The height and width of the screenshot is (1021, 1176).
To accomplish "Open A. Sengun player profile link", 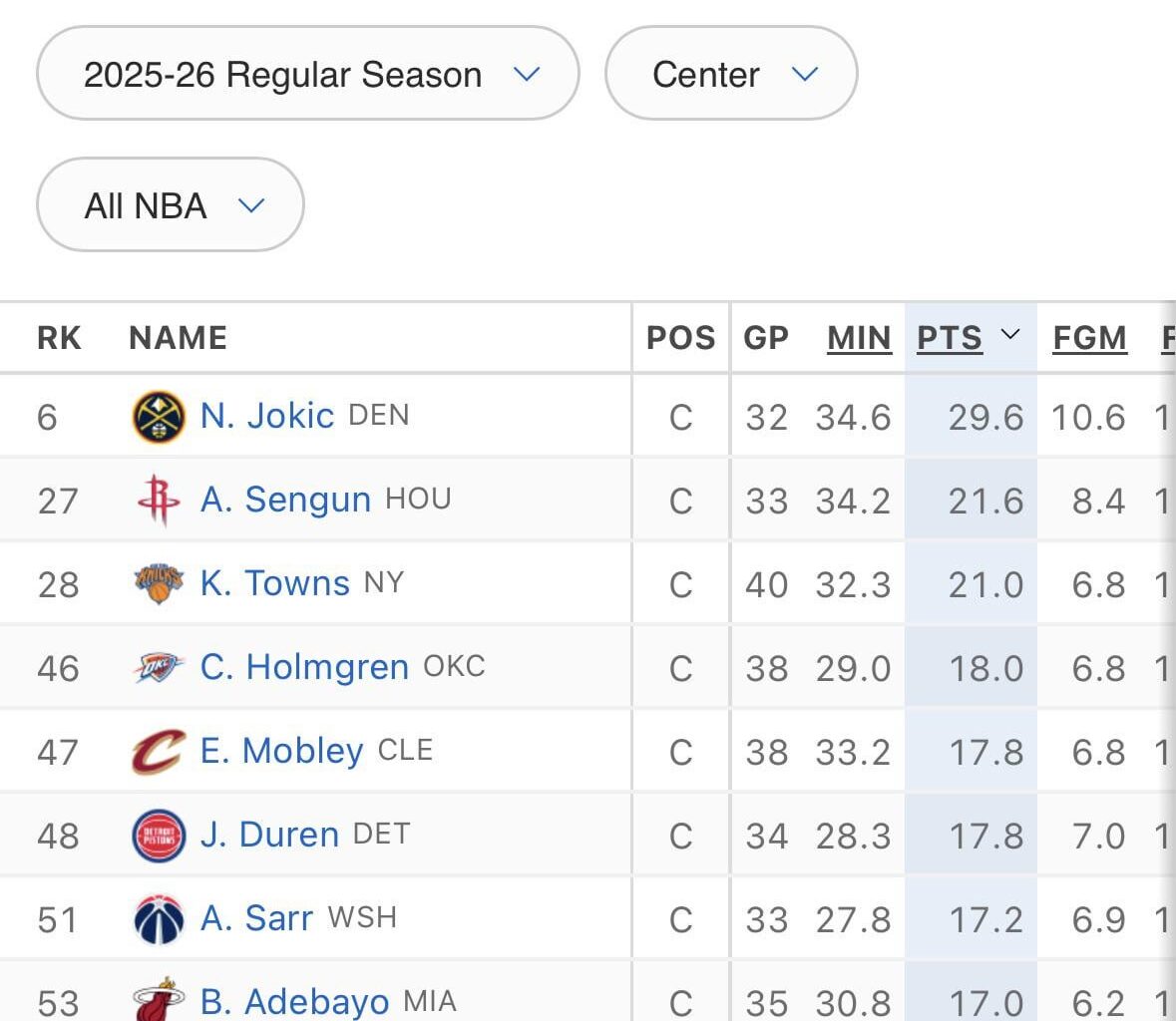I will point(285,500).
